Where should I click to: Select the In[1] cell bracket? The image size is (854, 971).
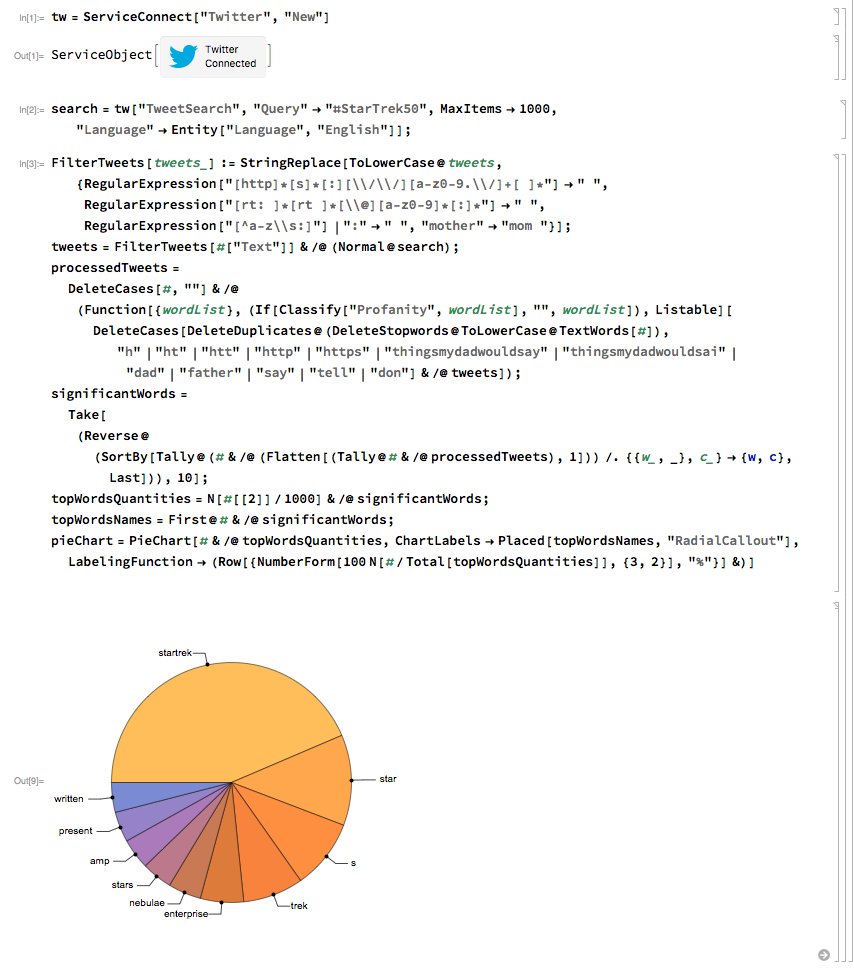click(835, 17)
